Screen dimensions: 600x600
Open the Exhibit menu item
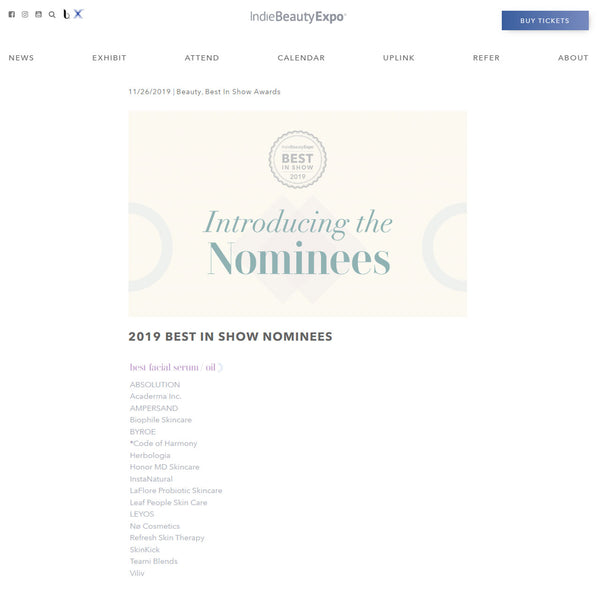(109, 58)
